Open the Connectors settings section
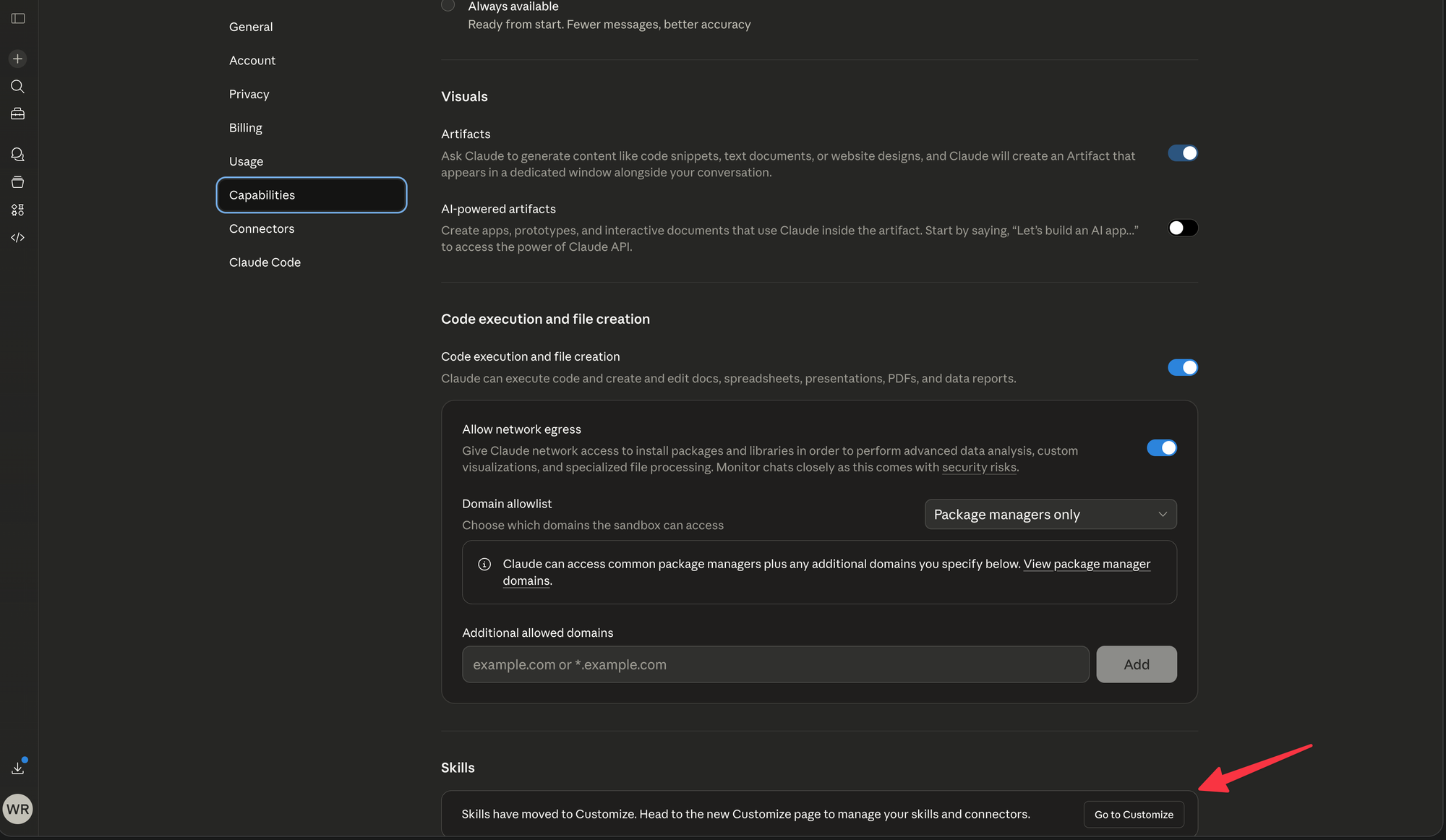This screenshot has width=1446, height=840. (x=262, y=228)
